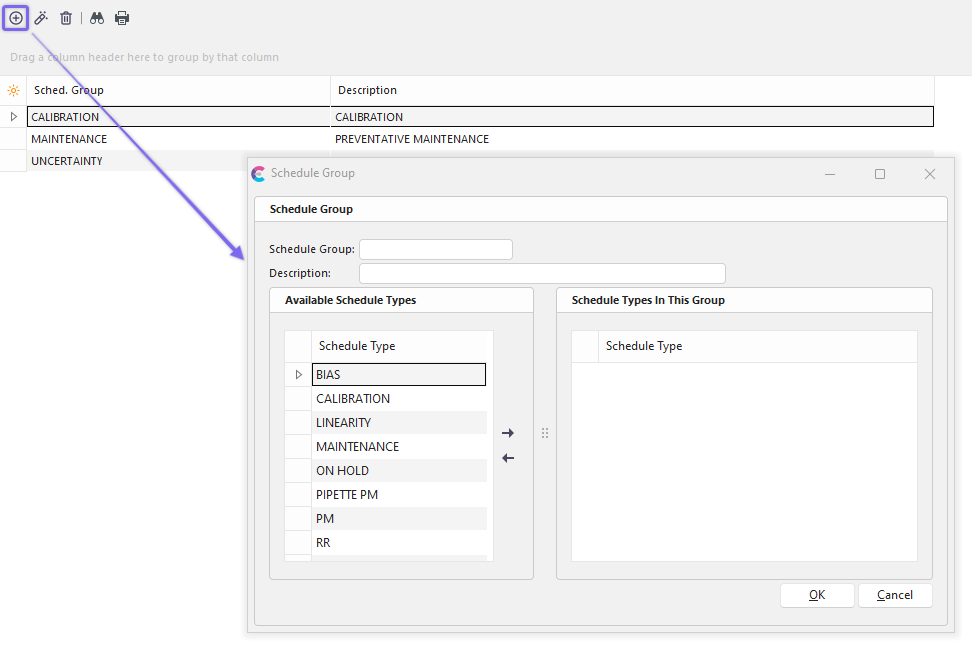The width and height of the screenshot is (972, 649).
Task: Click the BIAS row indicator arrow
Action: coord(298,375)
